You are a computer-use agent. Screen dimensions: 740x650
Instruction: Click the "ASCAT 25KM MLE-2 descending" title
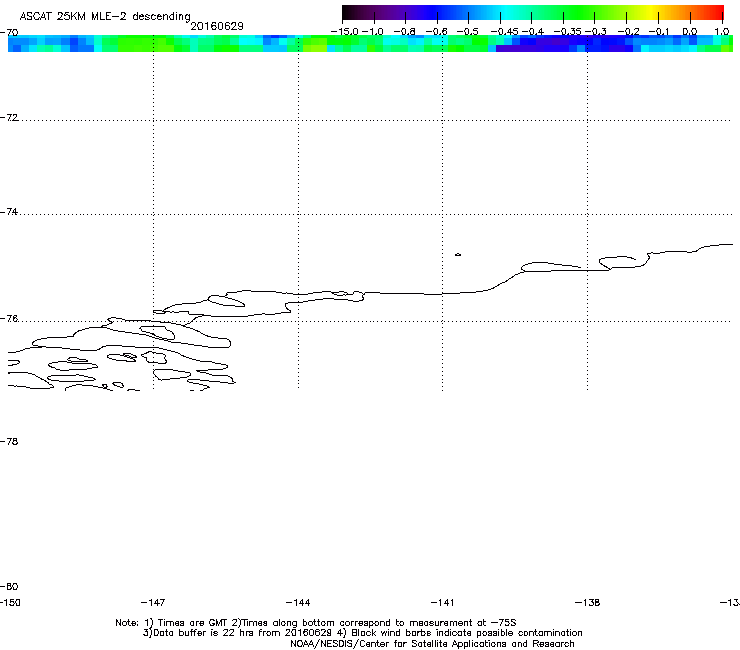point(105,16)
